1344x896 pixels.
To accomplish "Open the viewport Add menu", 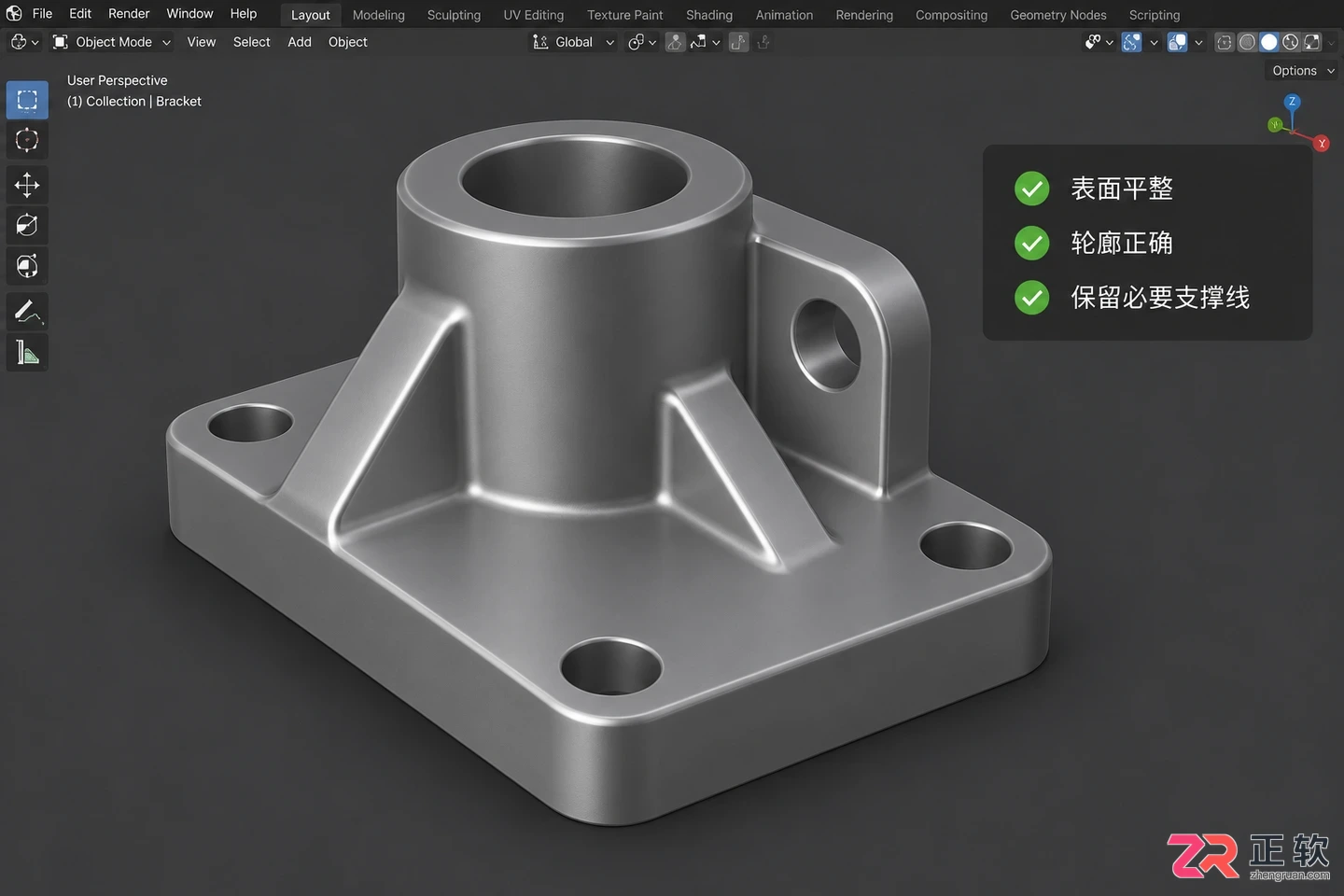I will [x=300, y=42].
